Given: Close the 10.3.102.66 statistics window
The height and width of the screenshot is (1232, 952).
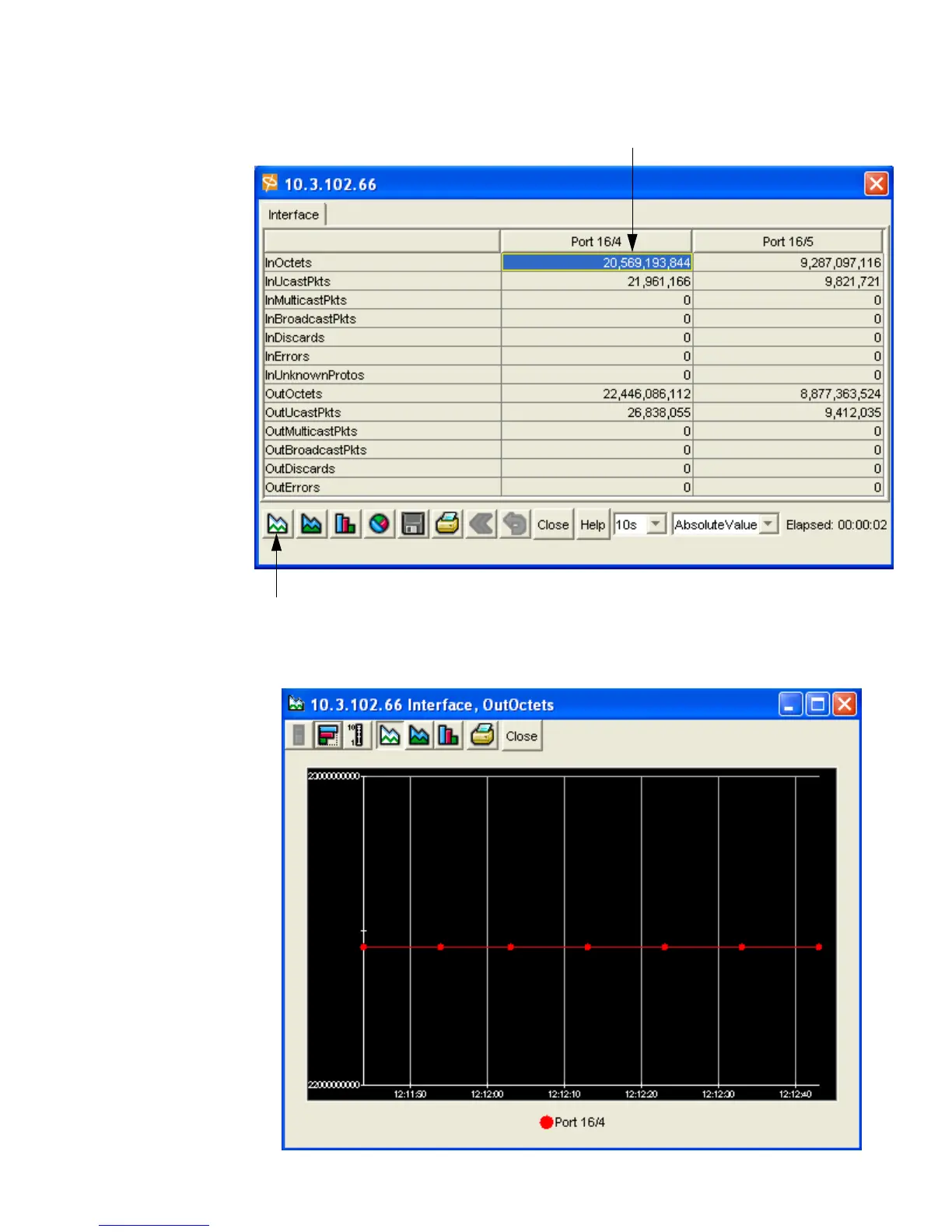Looking at the screenshot, I should (x=876, y=184).
